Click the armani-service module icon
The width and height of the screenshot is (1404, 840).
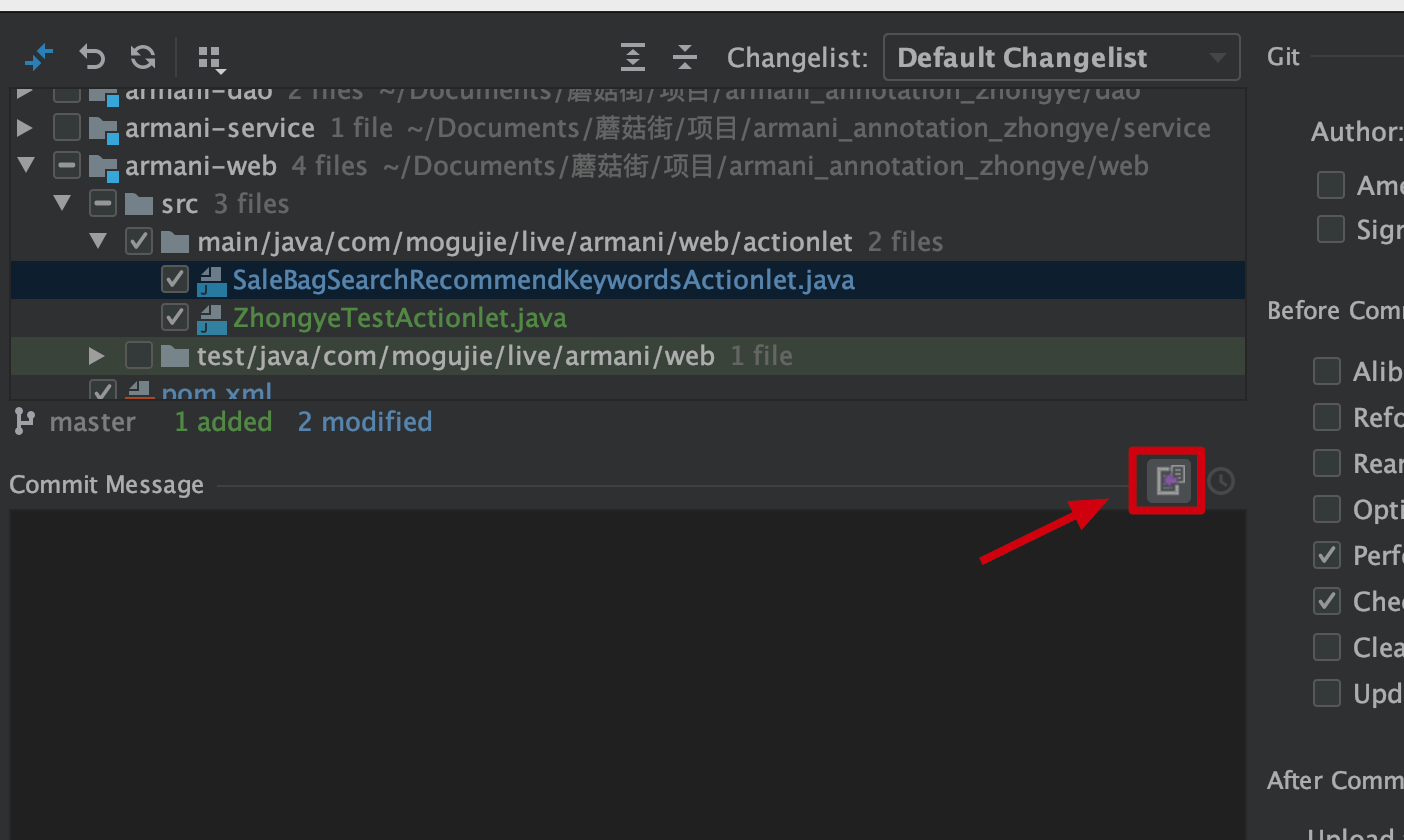tap(102, 128)
